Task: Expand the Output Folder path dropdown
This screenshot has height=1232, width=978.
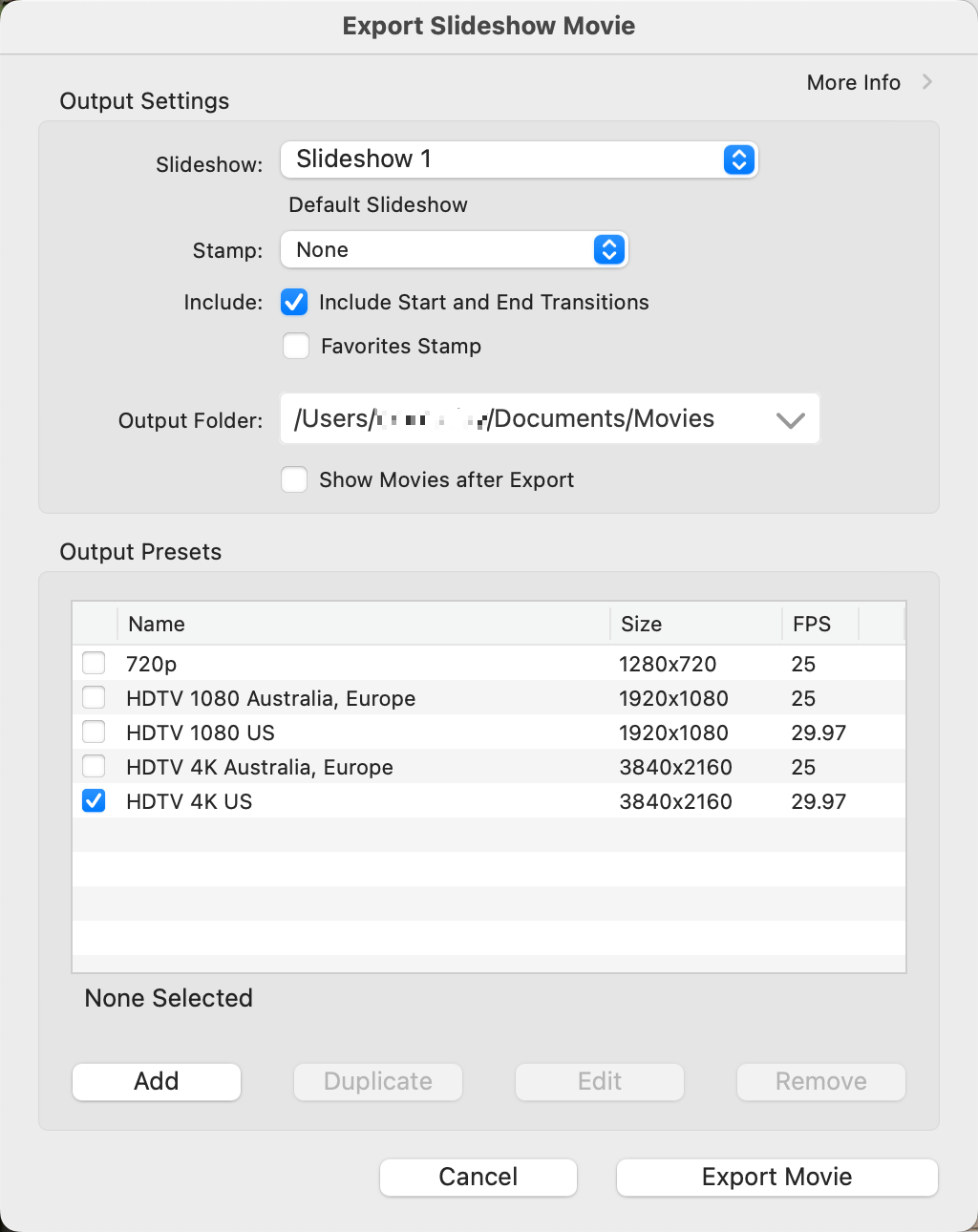Action: click(x=790, y=420)
